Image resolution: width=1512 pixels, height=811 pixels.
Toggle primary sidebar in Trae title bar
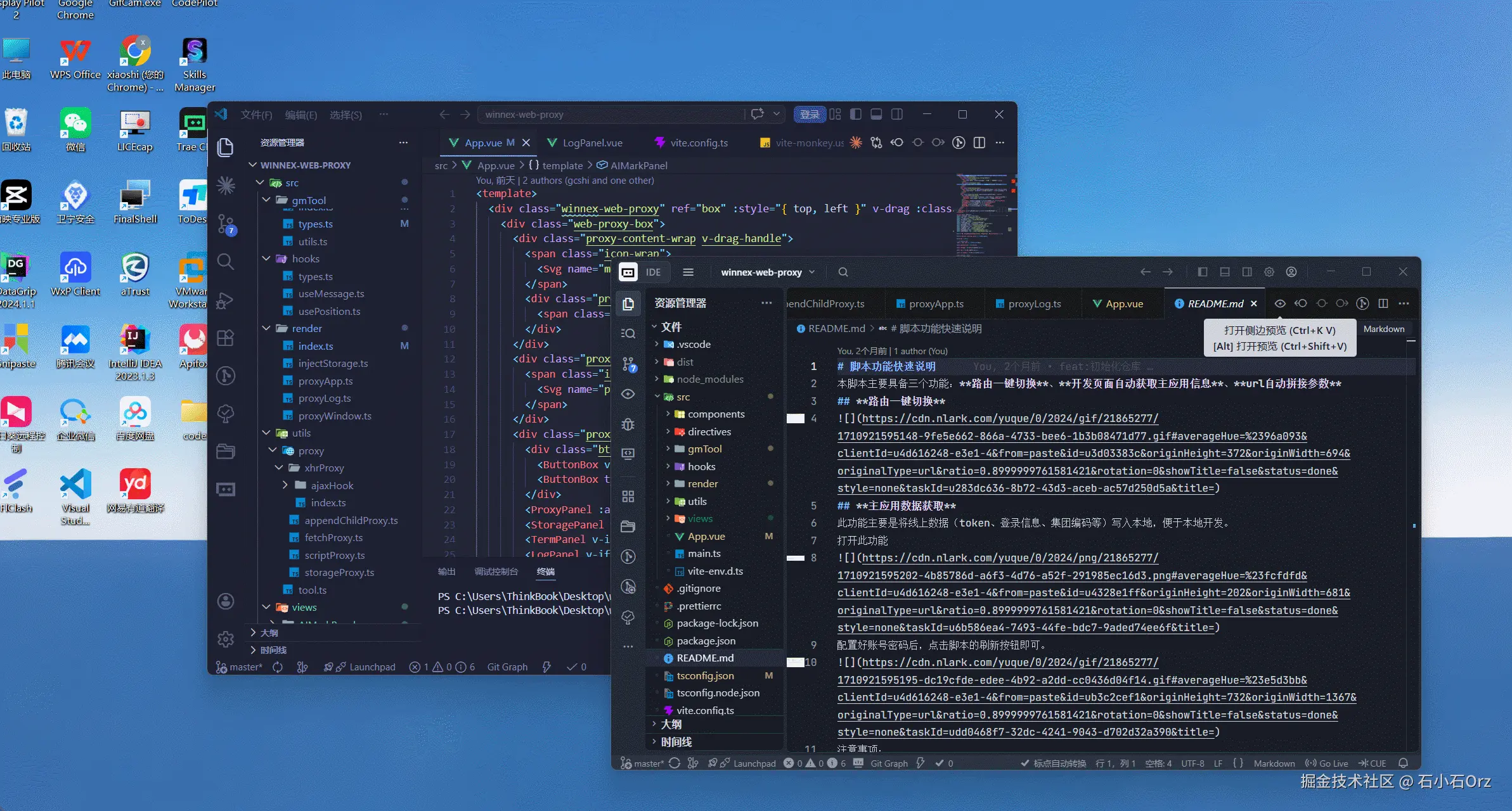(x=1203, y=272)
